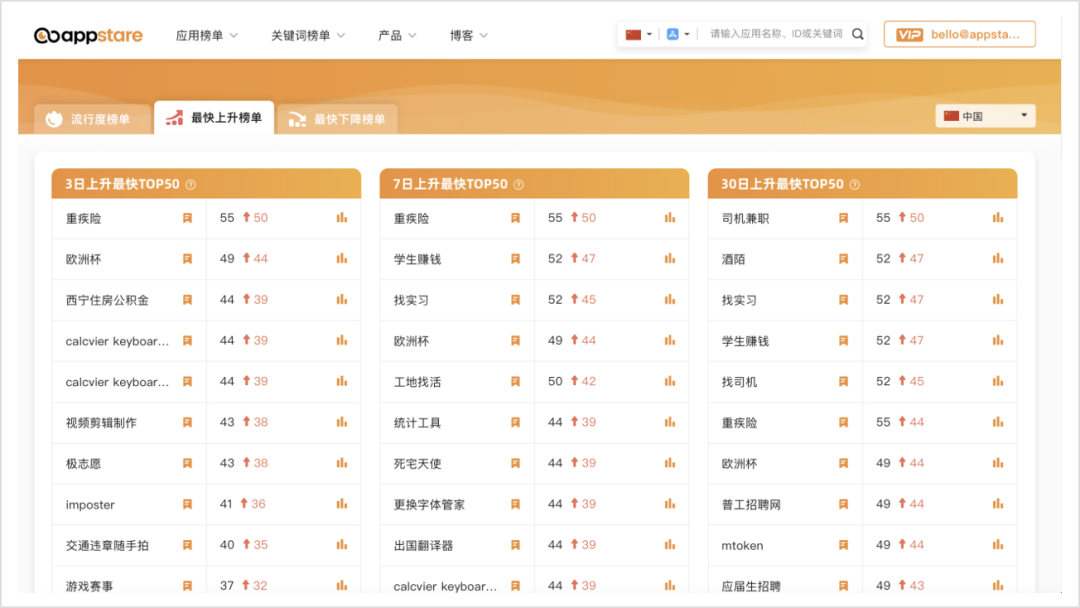Toggle the bookmark for mtoken

point(843,545)
